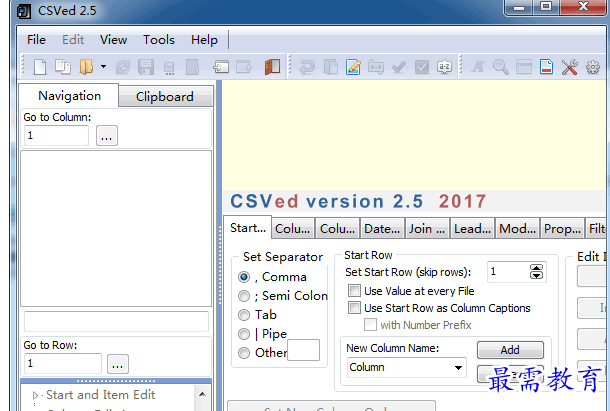Click the Go to Row input field
The image size is (610, 411).
63,364
